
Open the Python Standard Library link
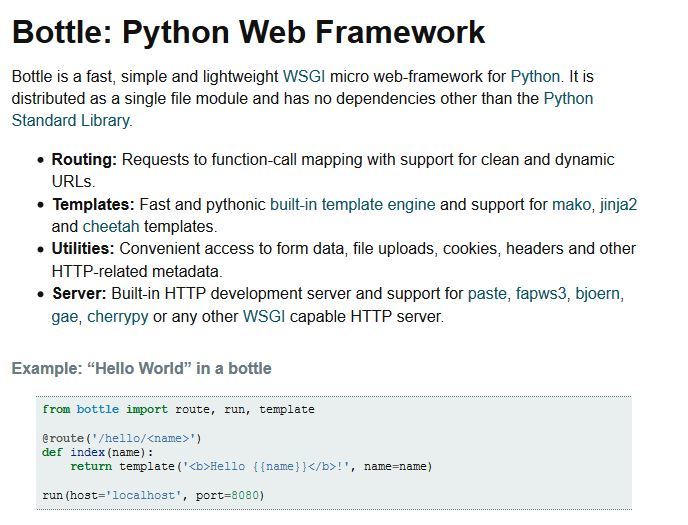[568, 98]
